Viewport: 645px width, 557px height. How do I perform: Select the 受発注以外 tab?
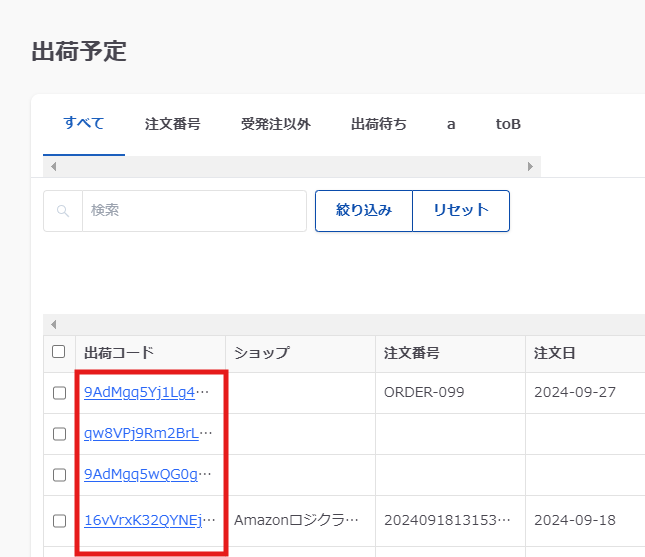click(x=276, y=124)
